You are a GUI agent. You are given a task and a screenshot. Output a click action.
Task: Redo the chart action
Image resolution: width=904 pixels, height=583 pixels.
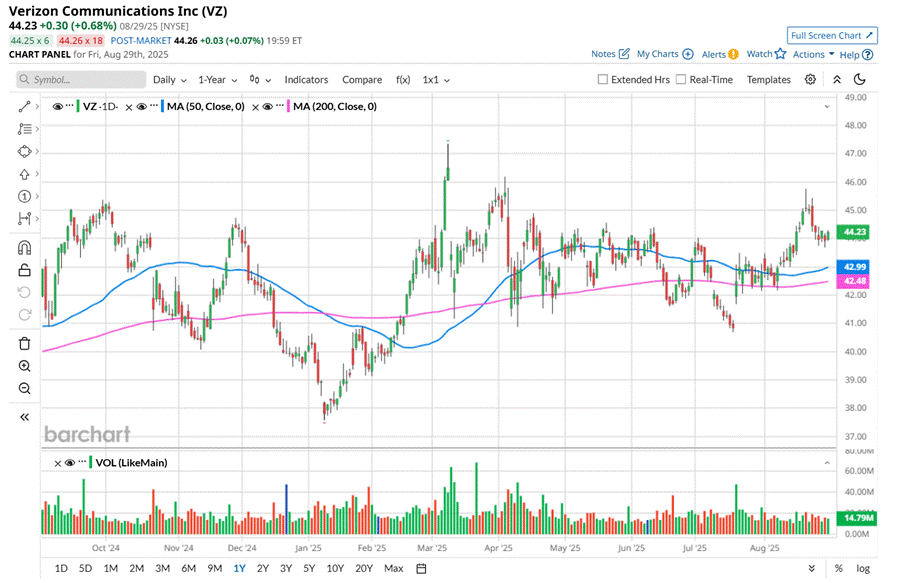coord(24,315)
